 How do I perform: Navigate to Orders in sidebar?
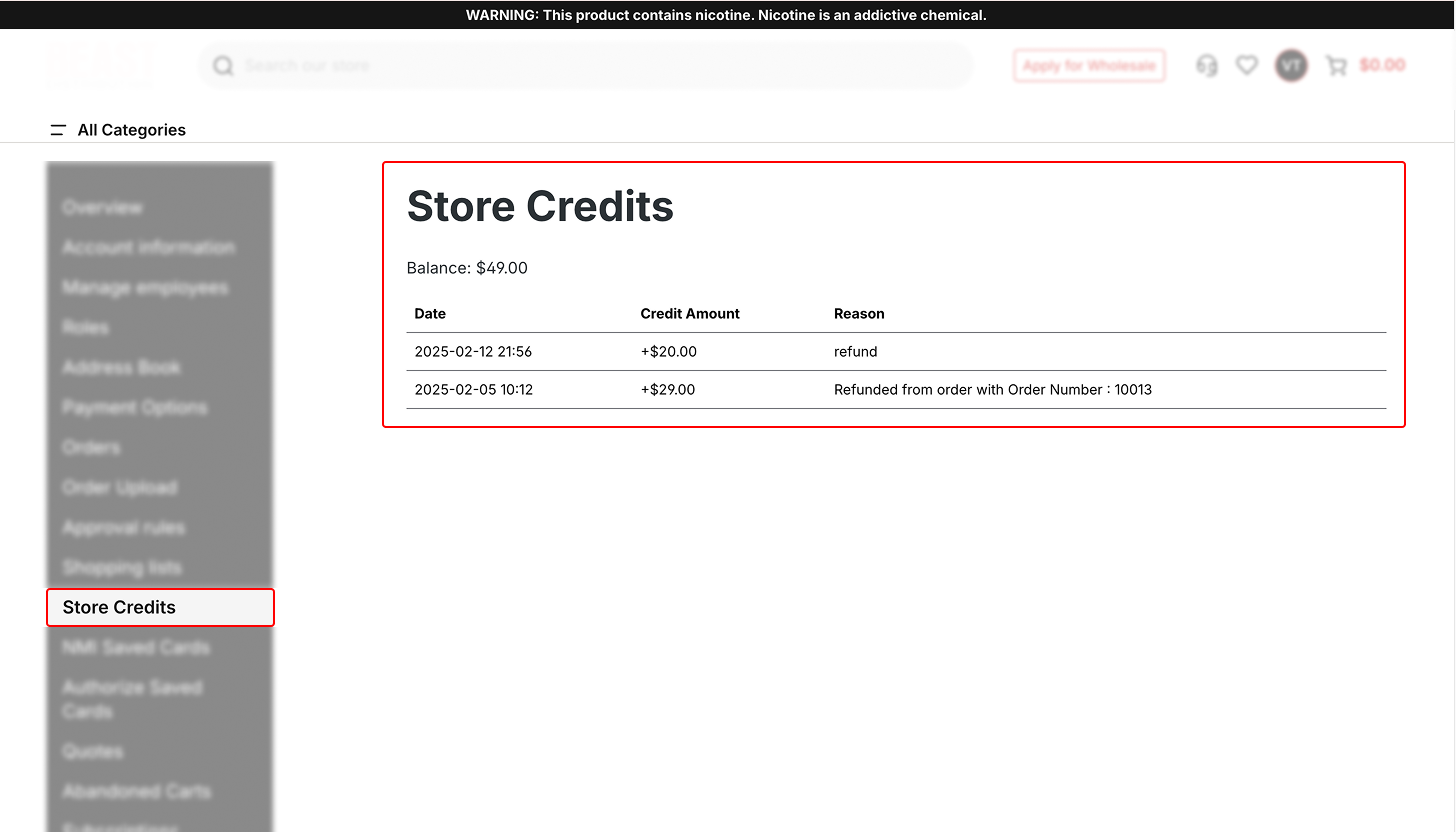(x=91, y=447)
